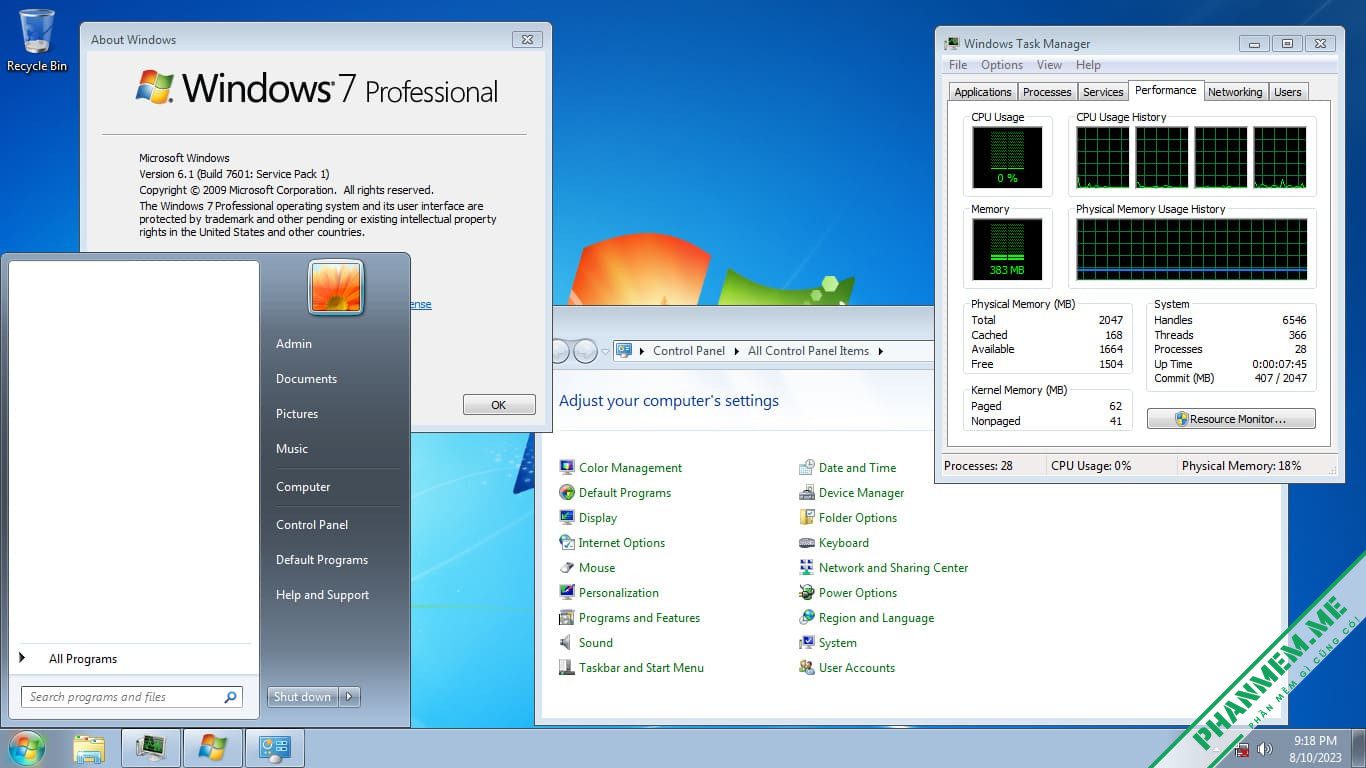Open the Options menu in Task Manager
Screen dimensions: 1366x768
[1001, 65]
